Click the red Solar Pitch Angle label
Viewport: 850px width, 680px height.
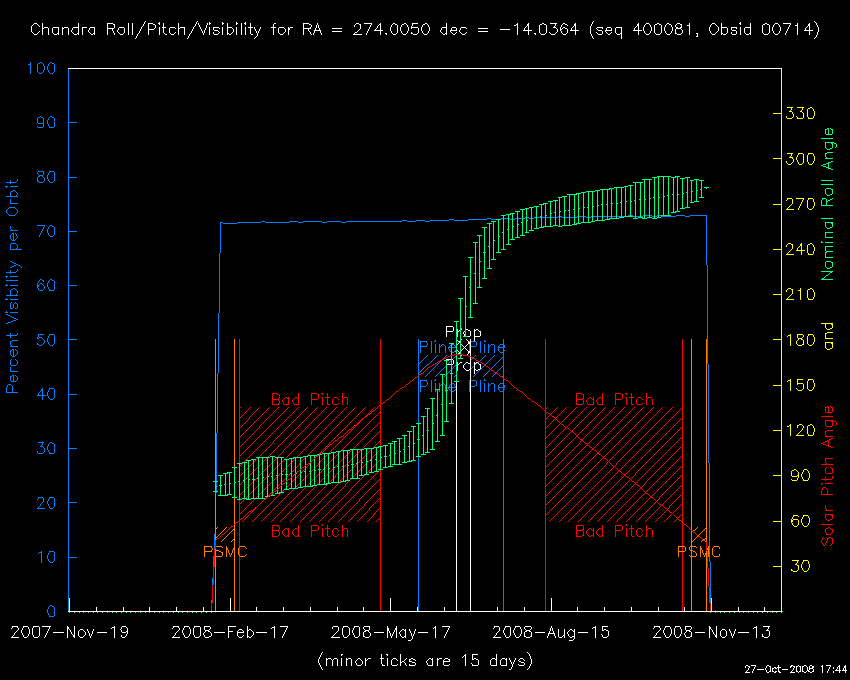pos(828,475)
